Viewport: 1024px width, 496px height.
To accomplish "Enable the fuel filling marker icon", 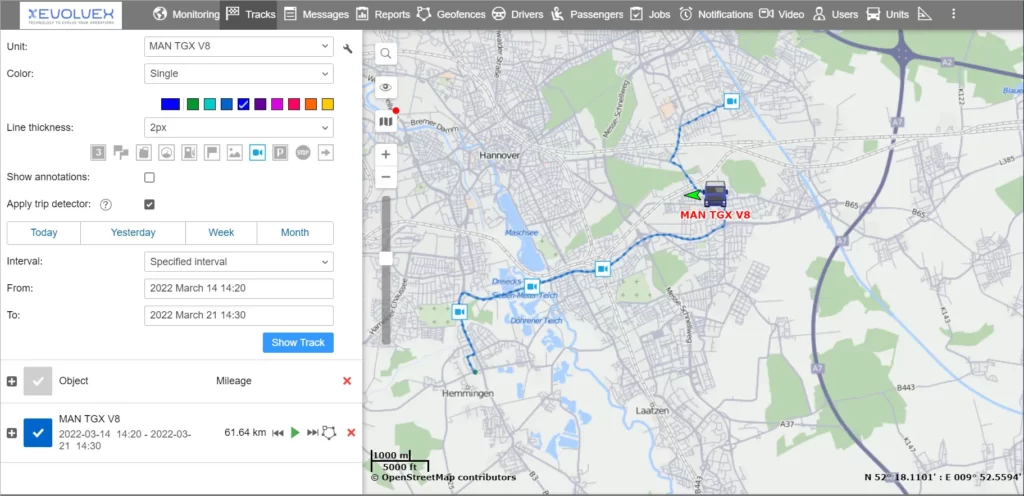I will pyautogui.click(x=188, y=152).
